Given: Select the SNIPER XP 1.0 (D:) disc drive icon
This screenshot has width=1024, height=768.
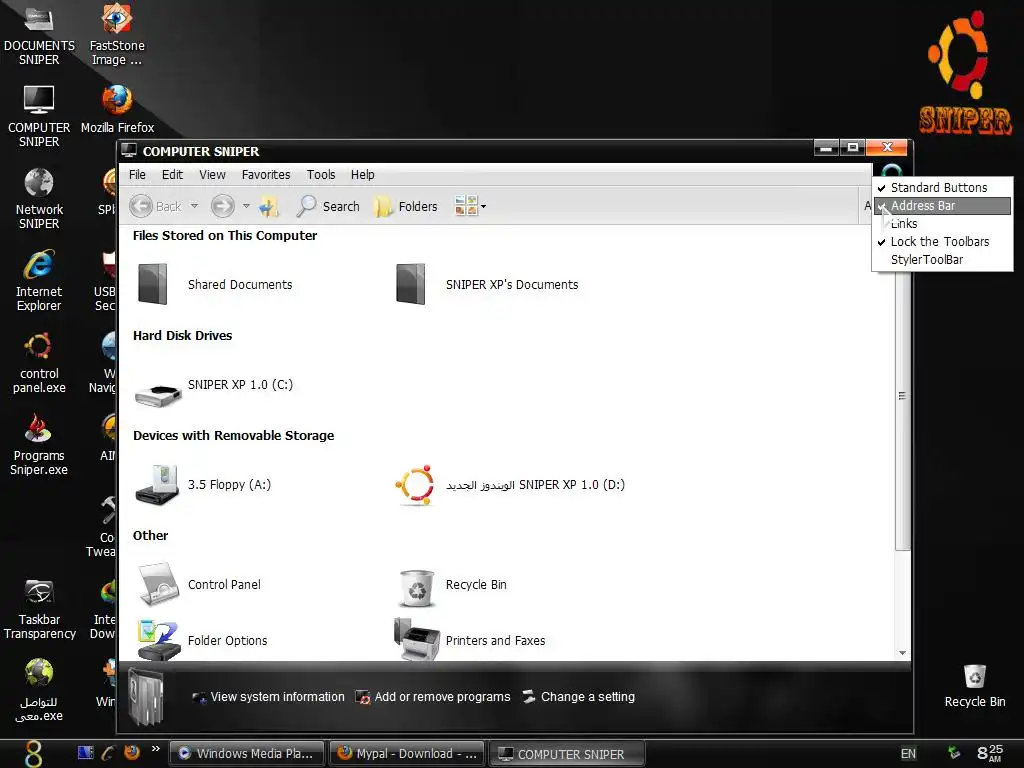Looking at the screenshot, I should coord(415,485).
